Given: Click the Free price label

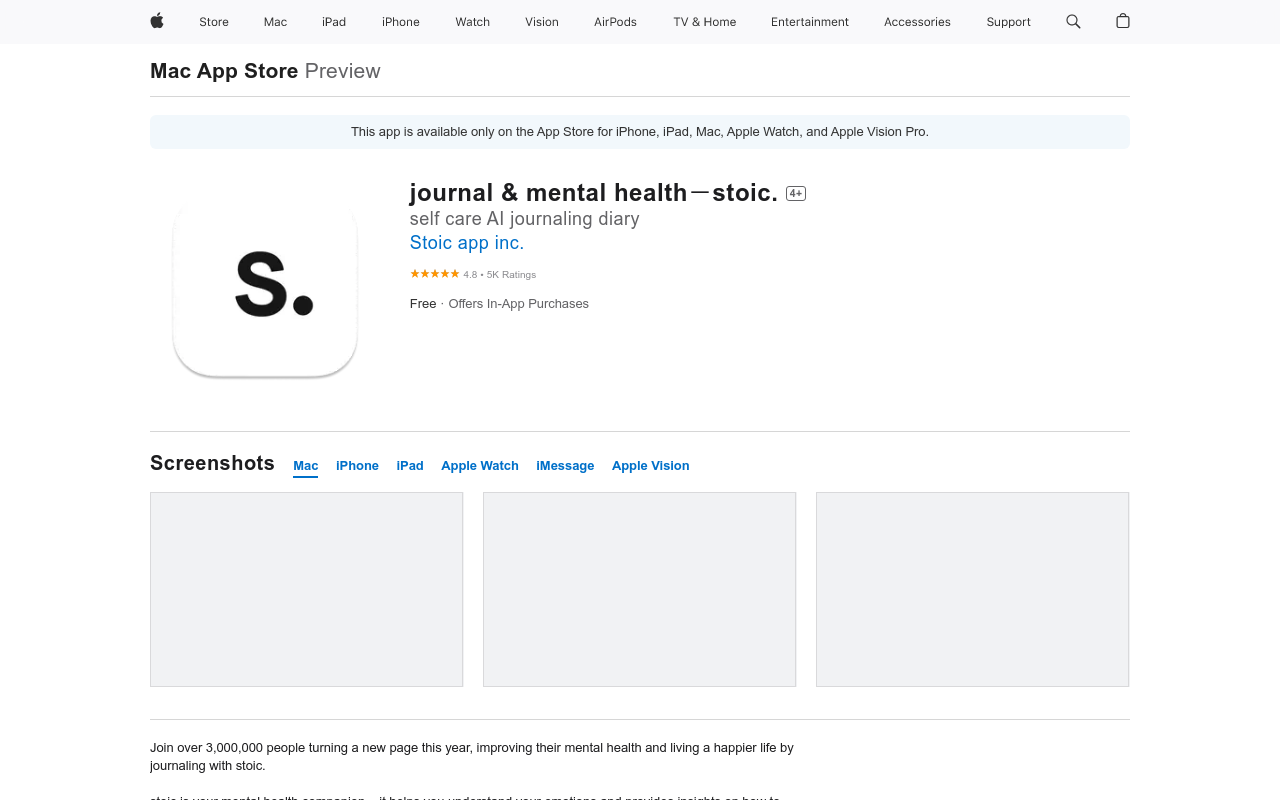Looking at the screenshot, I should (x=423, y=304).
